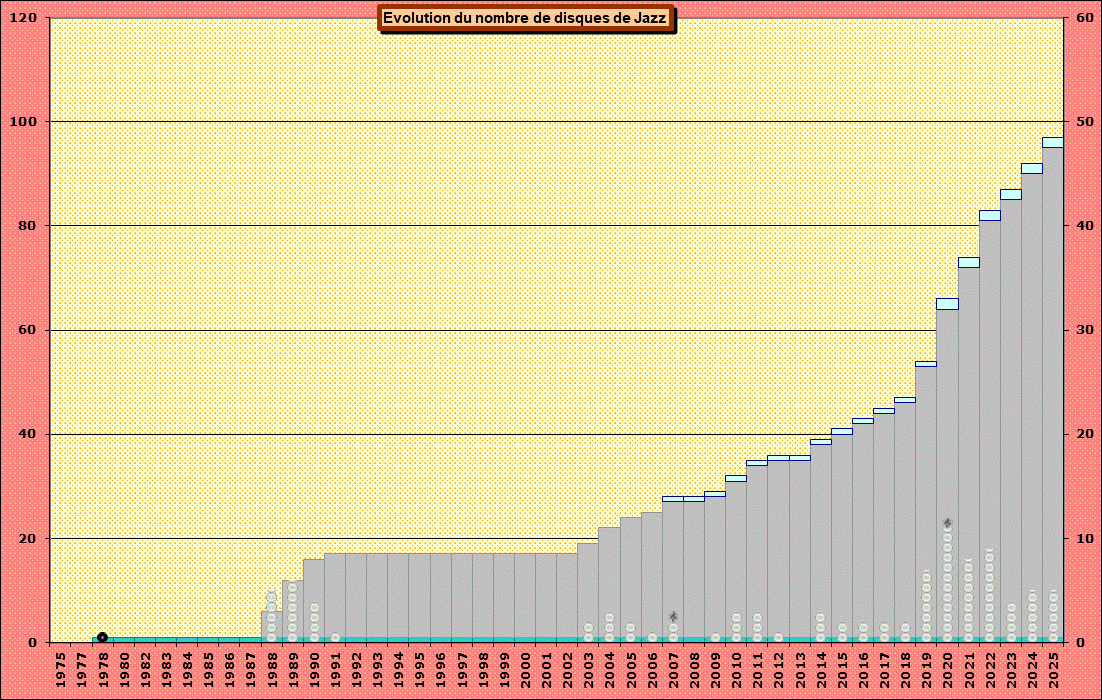
Task: Select the single disc icon at 1991
Action: [335, 637]
